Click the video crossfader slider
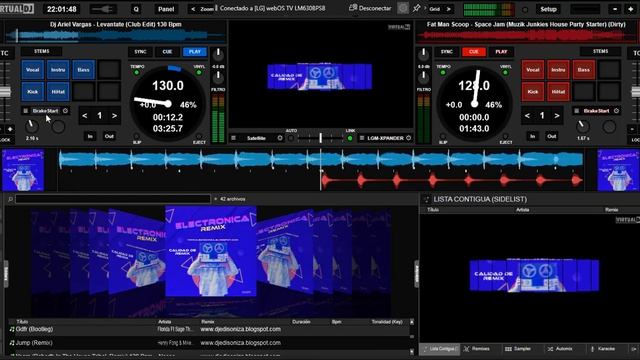This screenshot has width=640, height=360. point(320,138)
